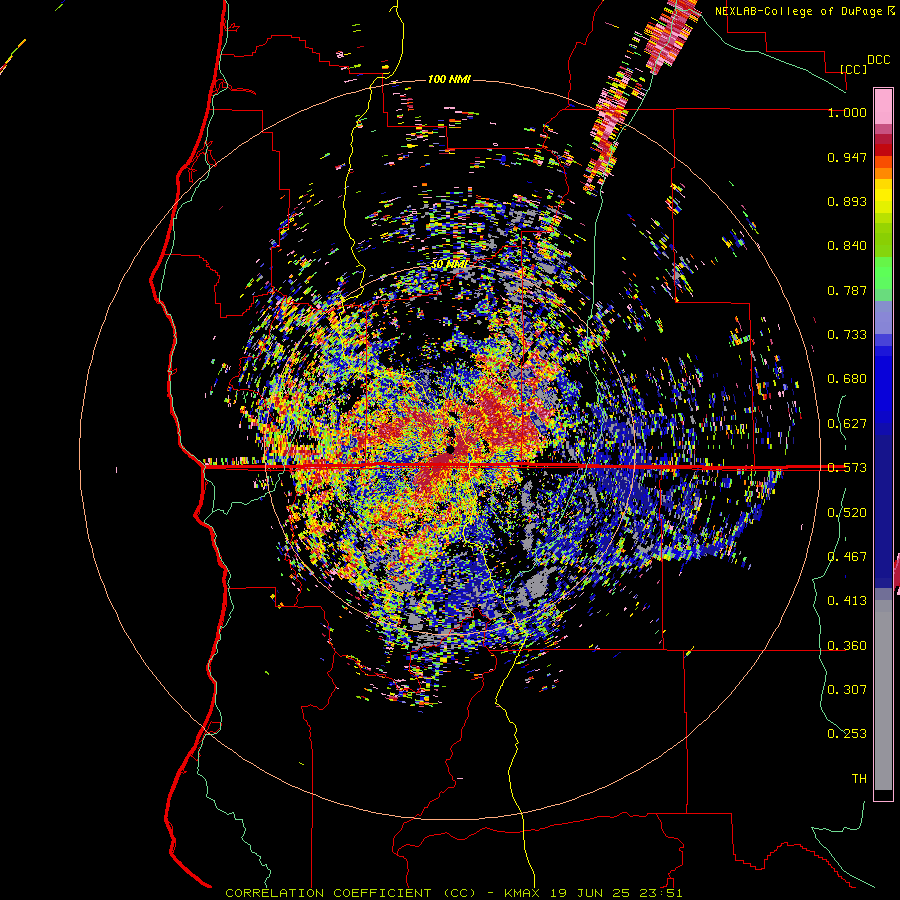Click the 0.893 scale value
The image size is (900, 900).
tap(847, 201)
